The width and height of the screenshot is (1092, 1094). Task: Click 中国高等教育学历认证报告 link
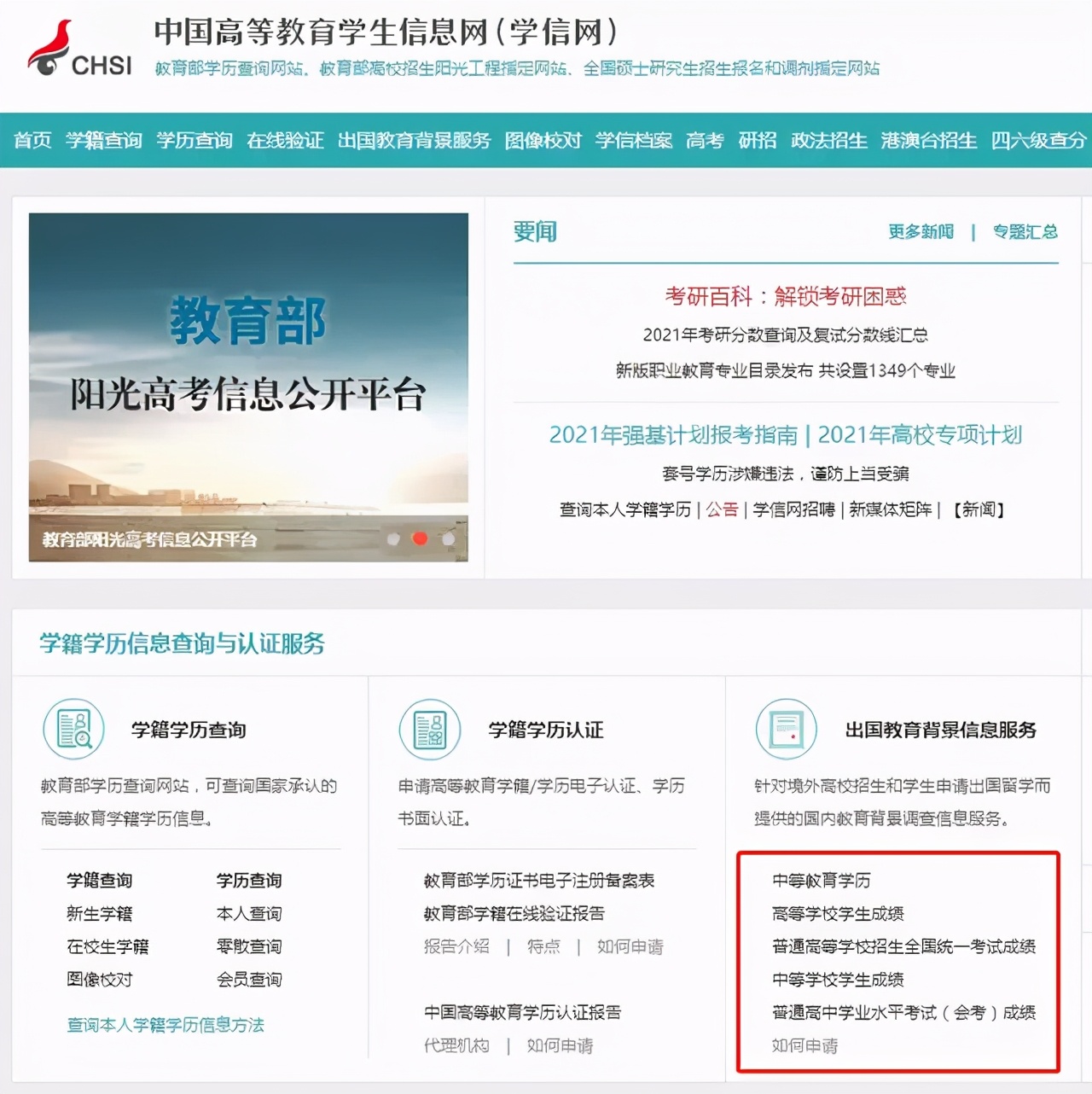pyautogui.click(x=522, y=1013)
